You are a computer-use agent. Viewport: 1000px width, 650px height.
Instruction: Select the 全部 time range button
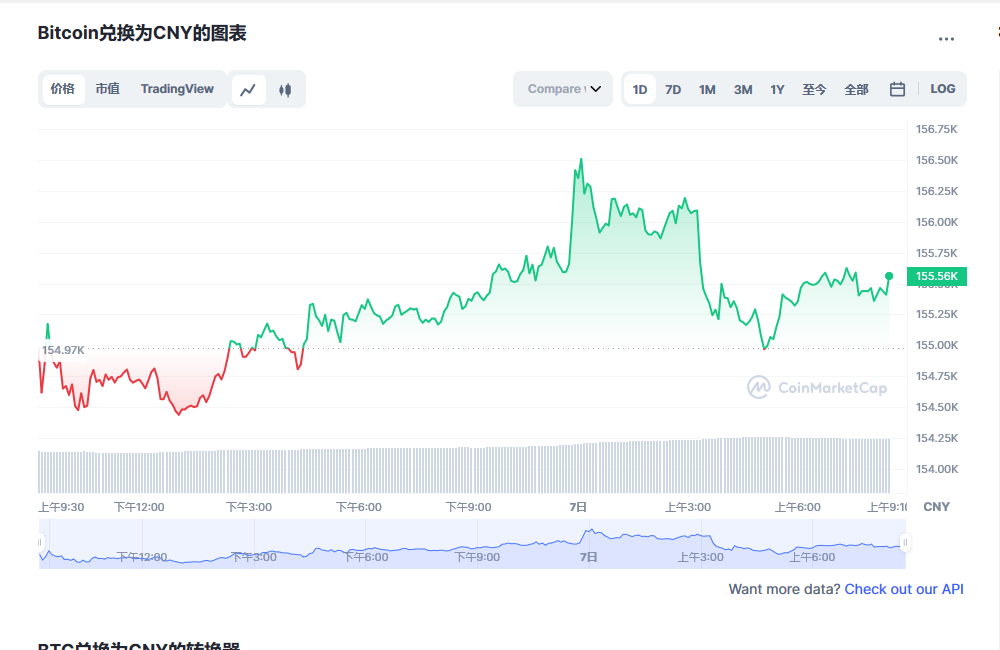856,89
